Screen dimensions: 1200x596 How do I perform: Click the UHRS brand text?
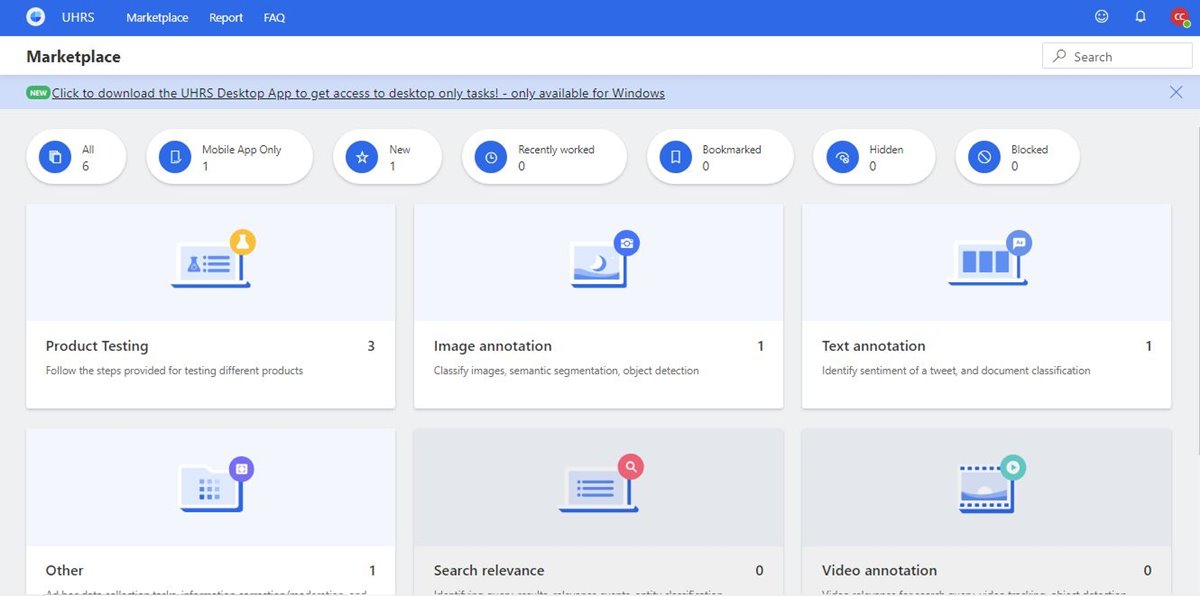point(78,17)
